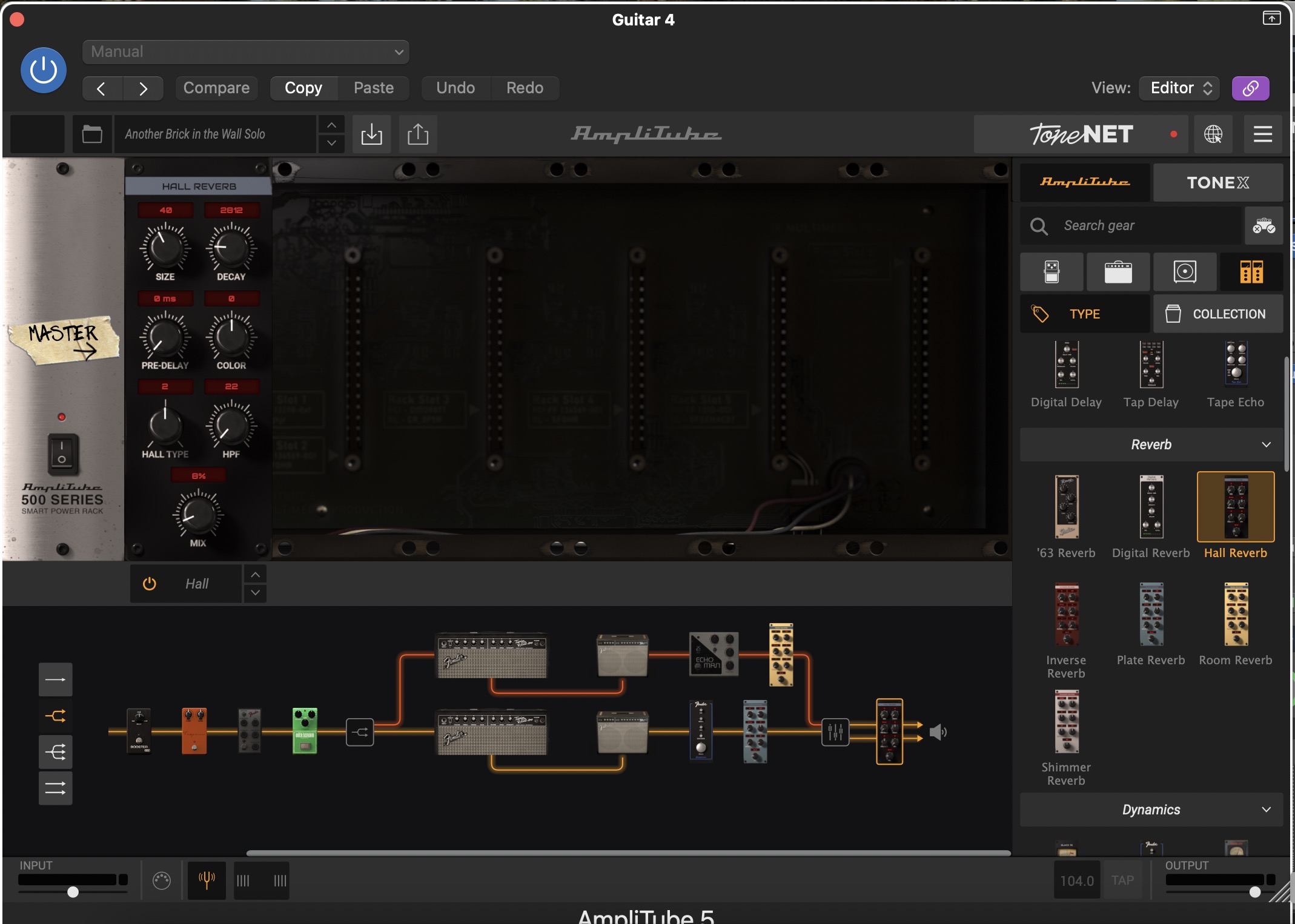This screenshot has height=924, width=1295.
Task: Open the View Editor dropdown
Action: pyautogui.click(x=1180, y=88)
